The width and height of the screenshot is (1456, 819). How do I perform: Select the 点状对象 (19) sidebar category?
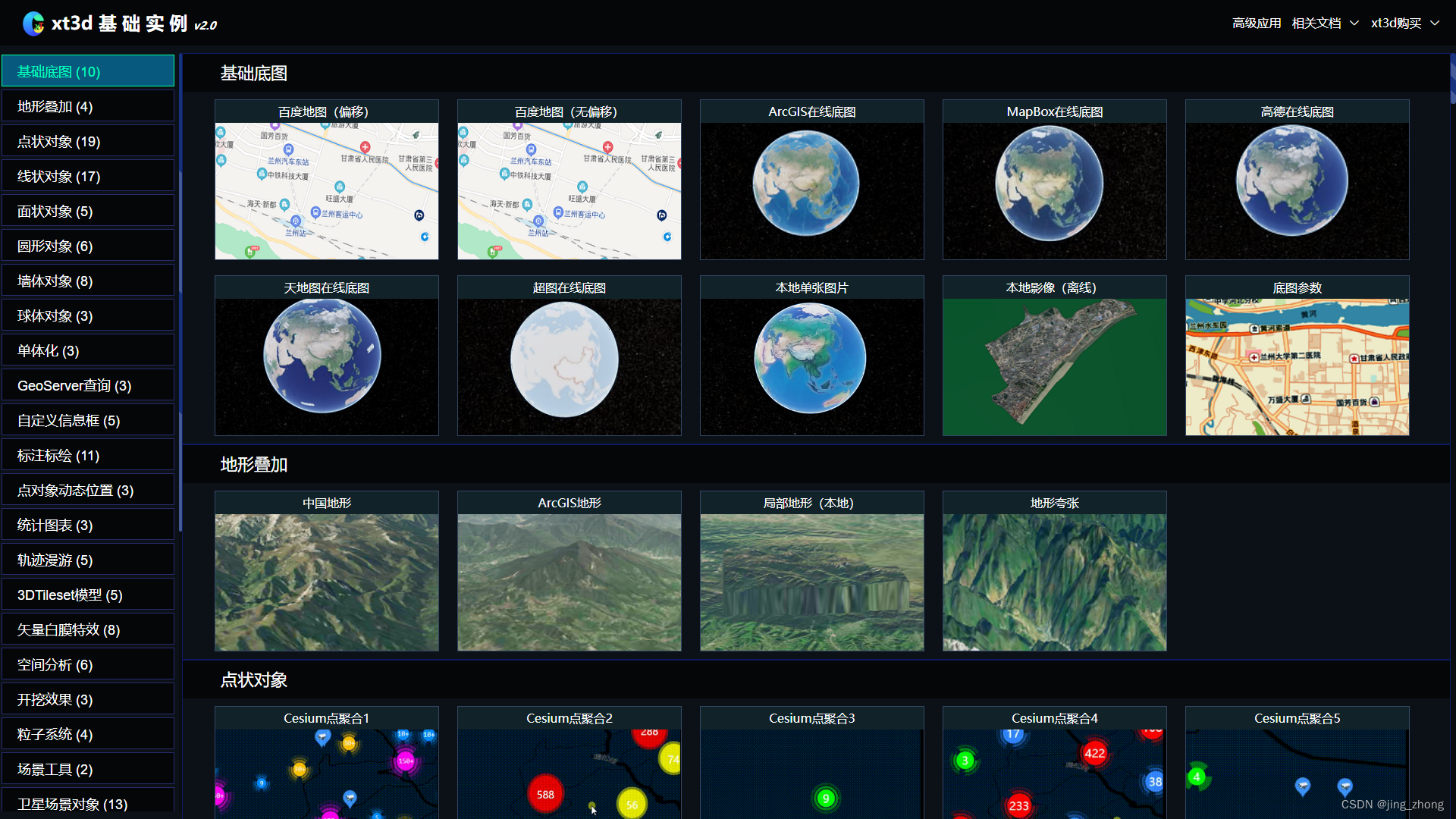tap(88, 141)
